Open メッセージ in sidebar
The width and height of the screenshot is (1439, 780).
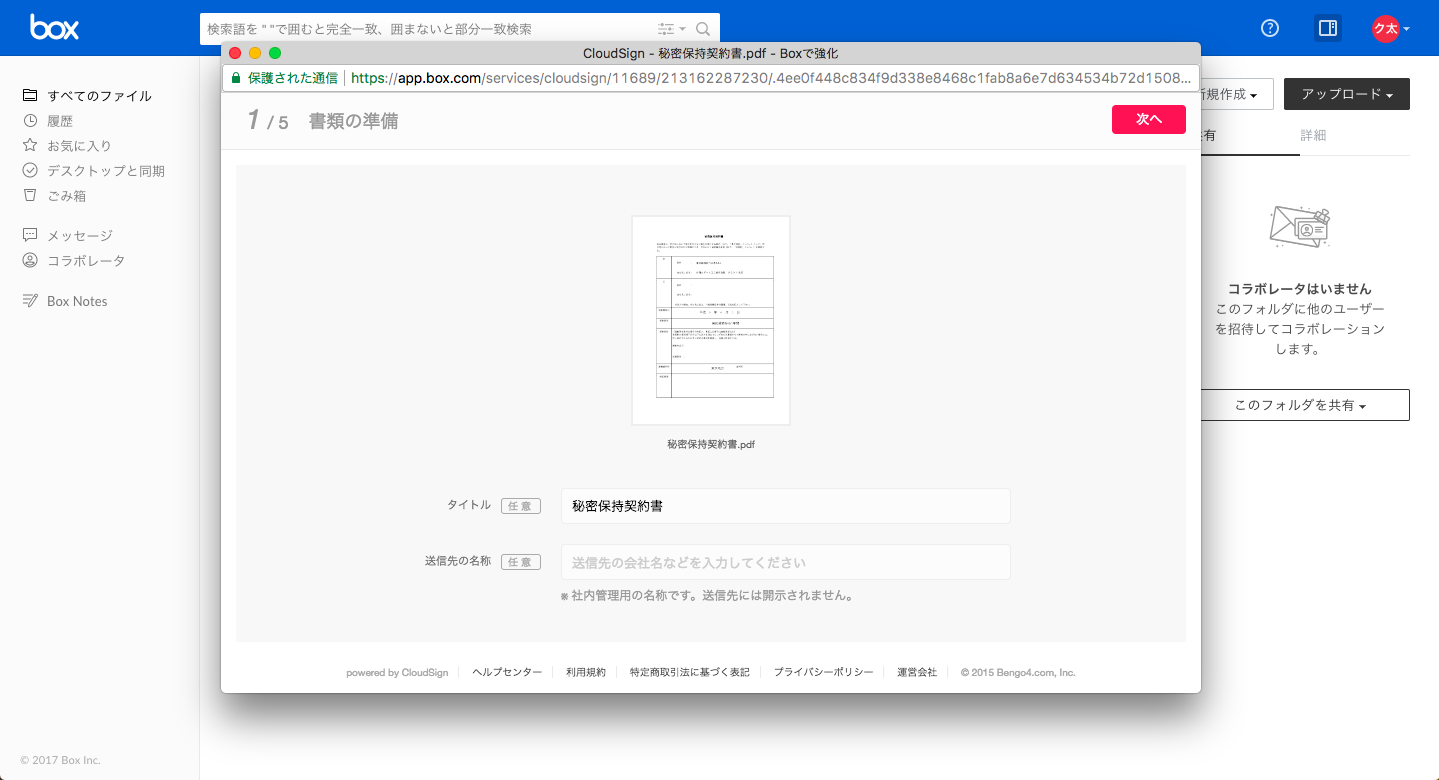pos(80,236)
